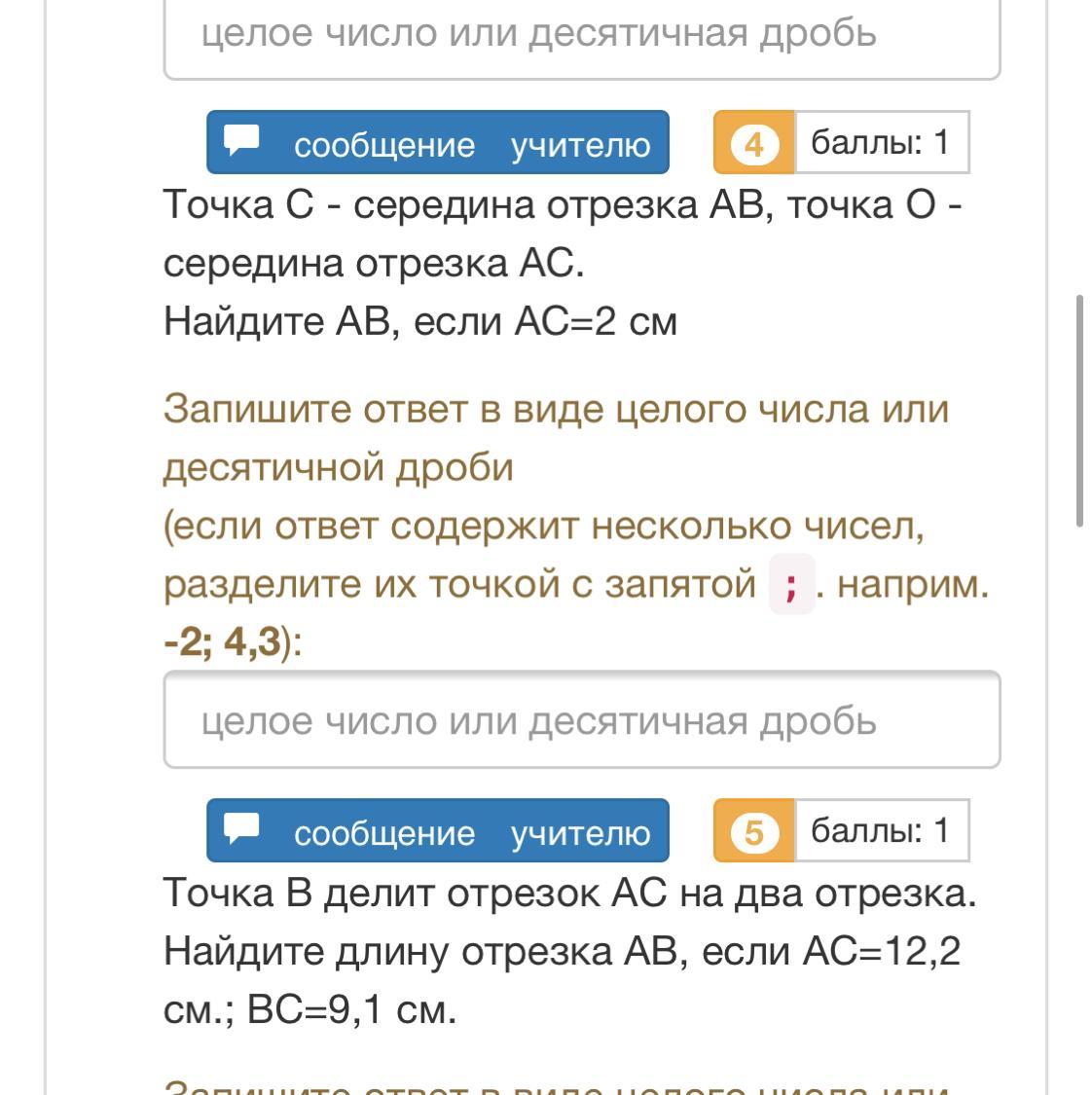Screen dimensions: 1092x1095
Task: Click task text "Точка В делит отрезок АС"
Action: (568, 893)
